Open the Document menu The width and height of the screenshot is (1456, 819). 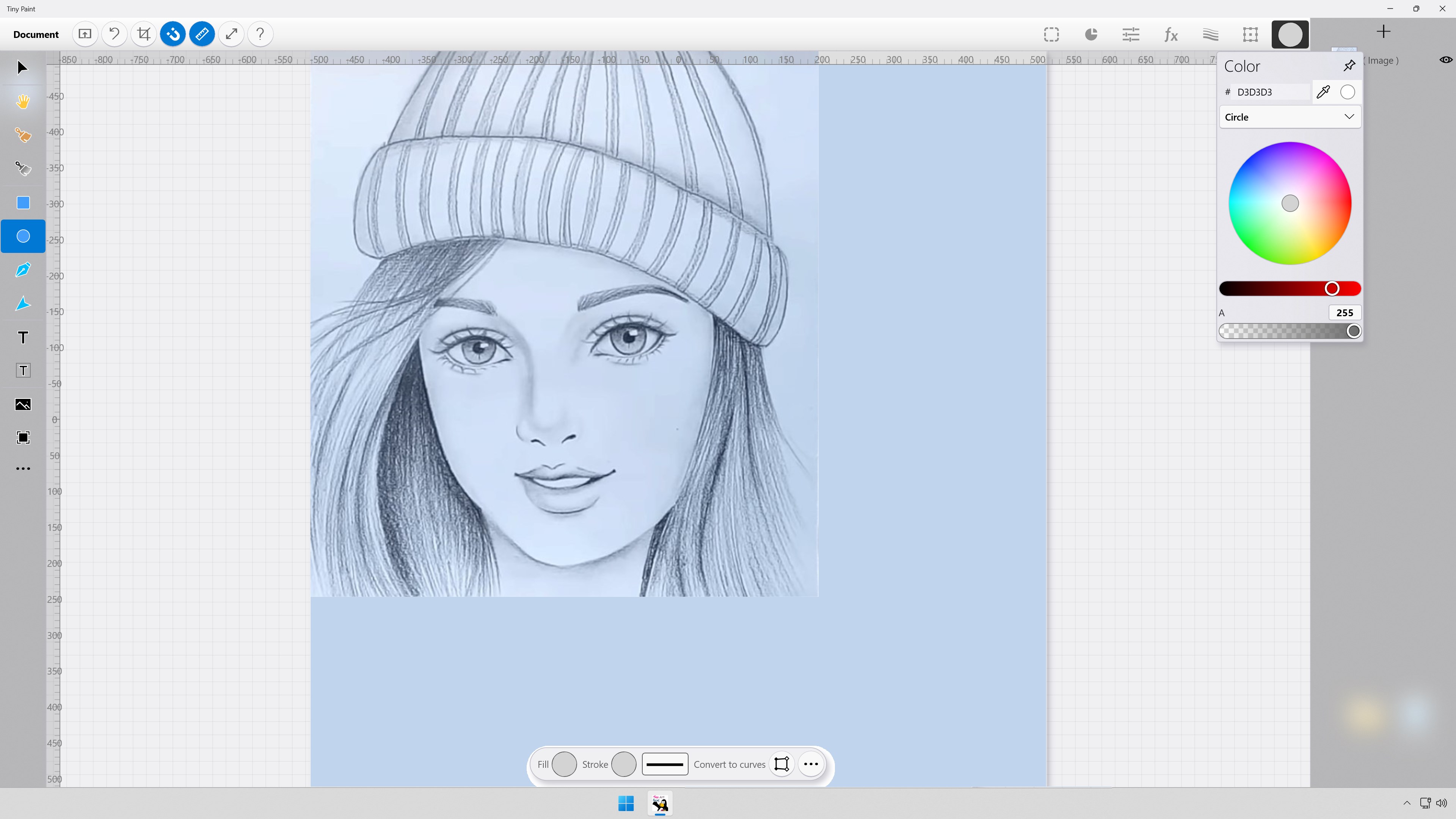coord(36,35)
